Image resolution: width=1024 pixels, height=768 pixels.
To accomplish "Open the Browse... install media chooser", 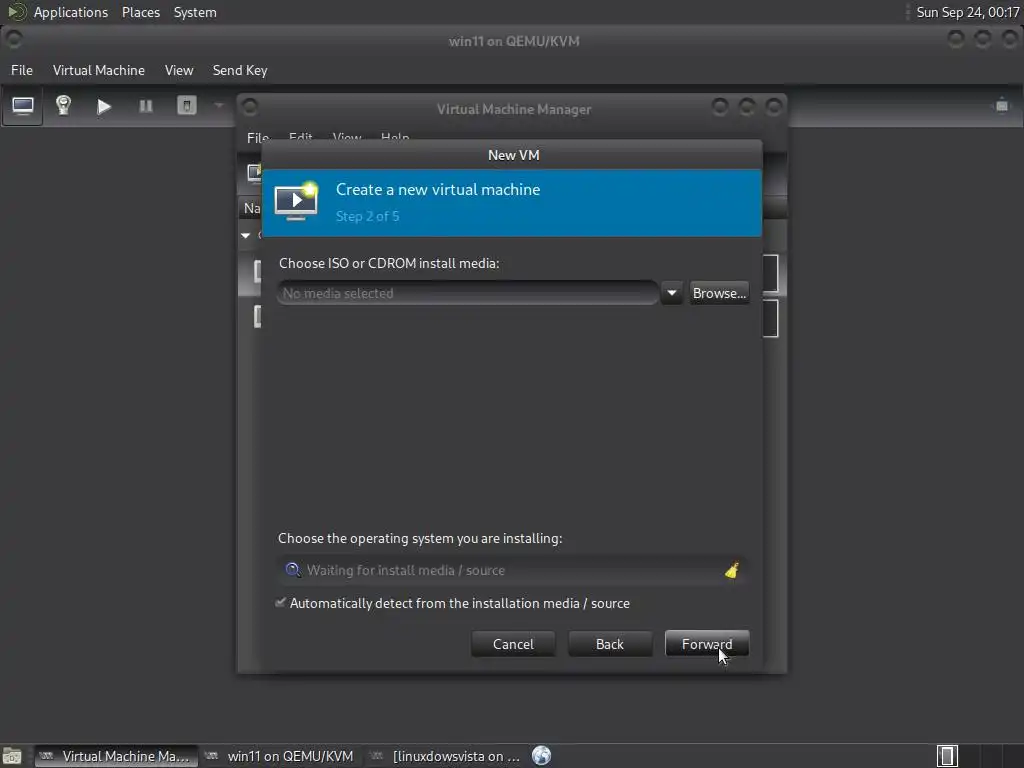I will click(x=719, y=293).
